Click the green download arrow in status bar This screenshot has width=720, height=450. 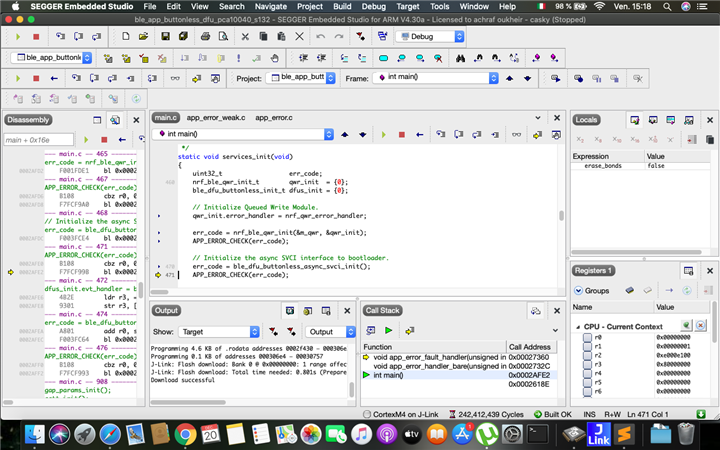coord(701,414)
